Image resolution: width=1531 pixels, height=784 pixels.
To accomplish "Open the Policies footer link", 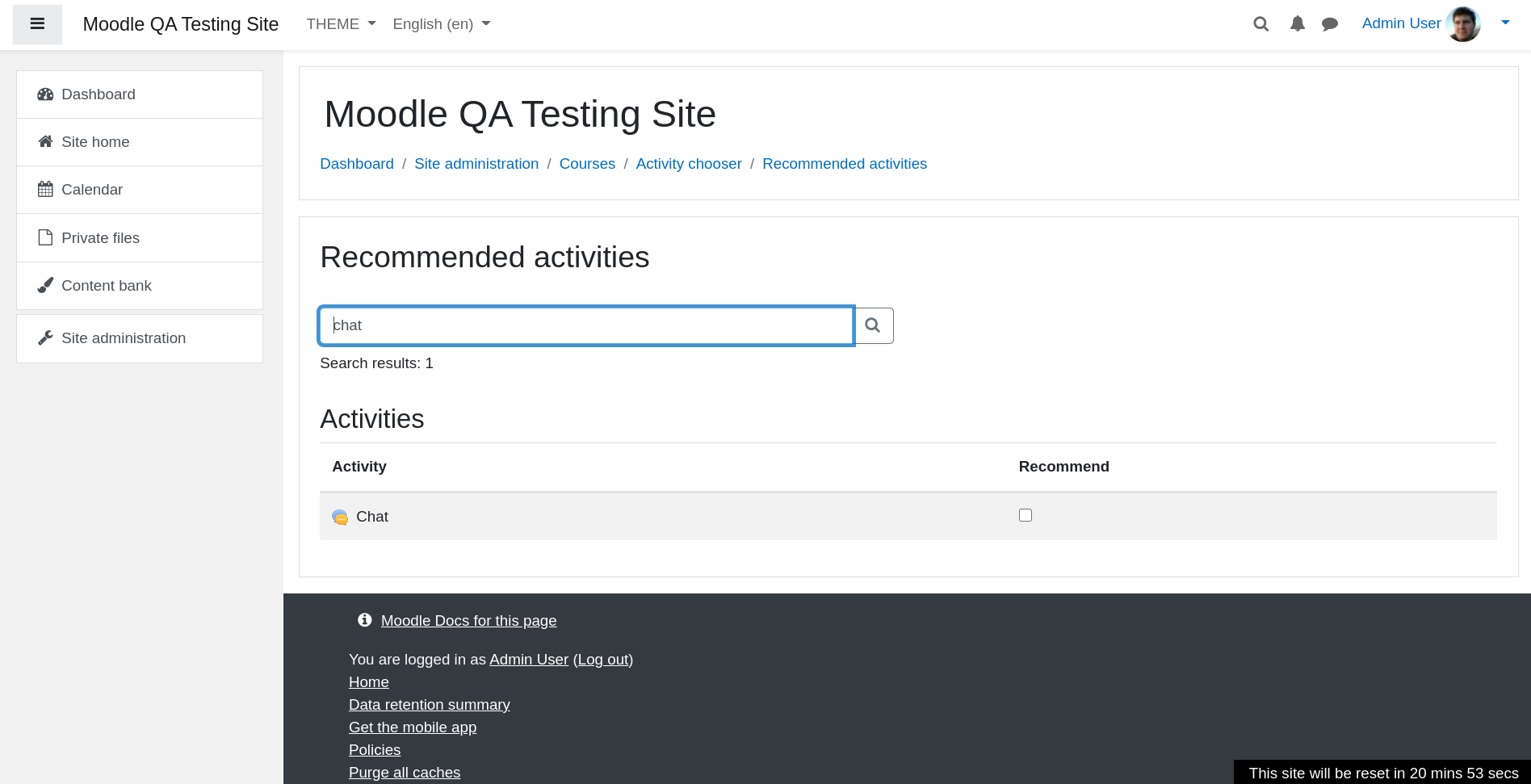I will tap(375, 750).
